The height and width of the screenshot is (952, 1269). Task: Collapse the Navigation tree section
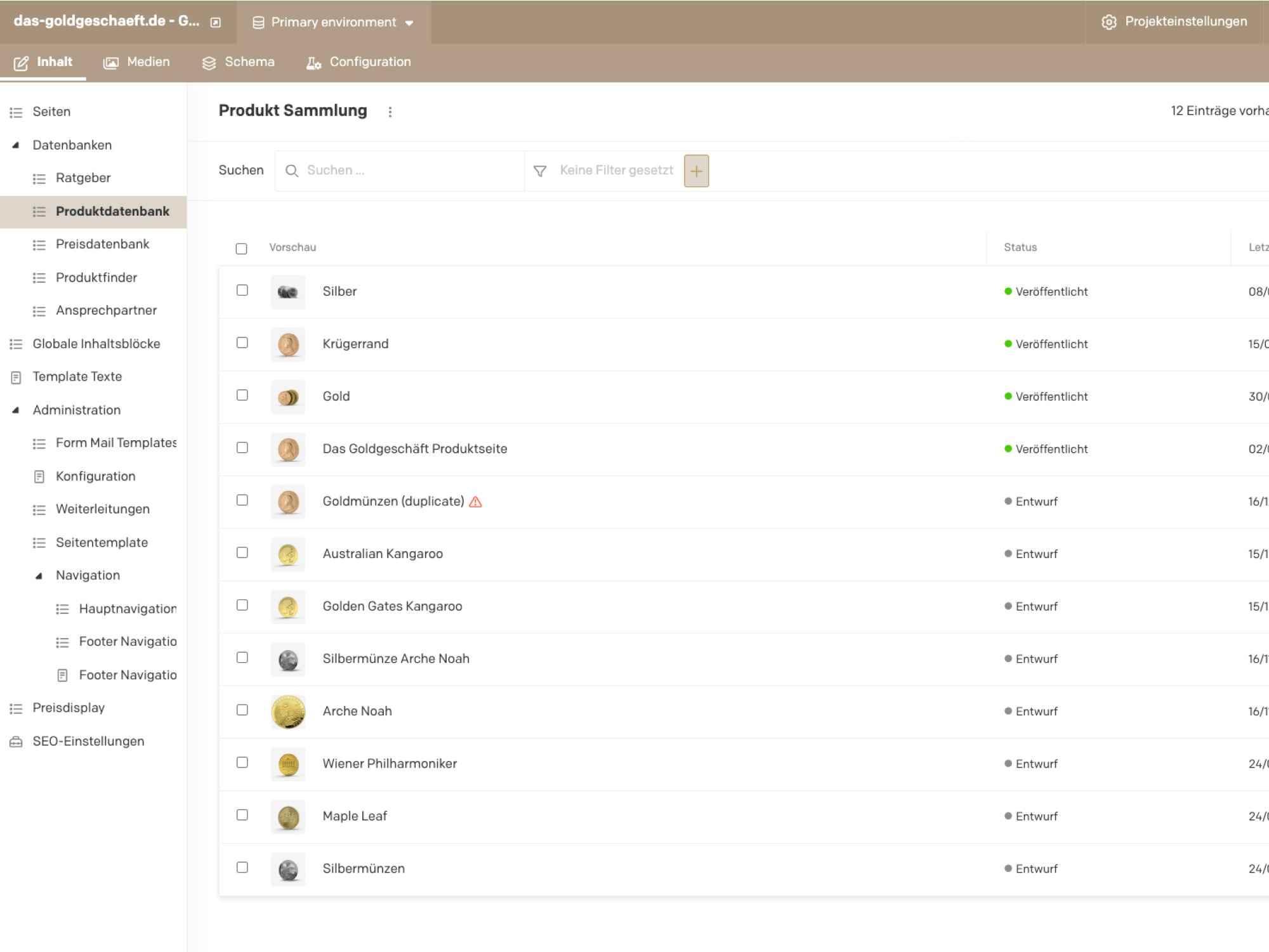coord(39,576)
